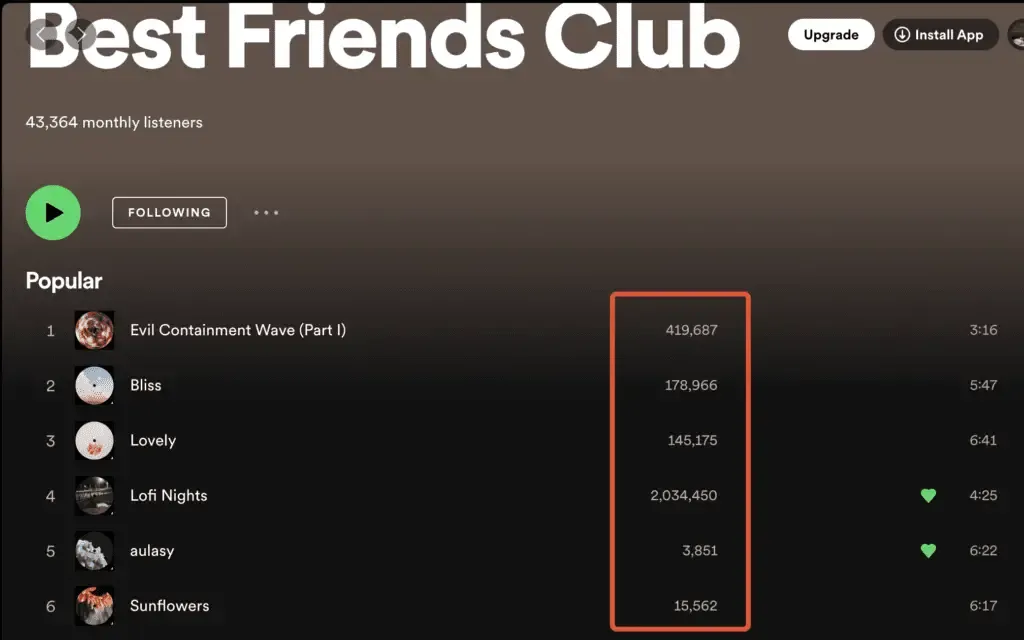
Task: Click the Sunflowers cover art
Action: click(x=94, y=605)
